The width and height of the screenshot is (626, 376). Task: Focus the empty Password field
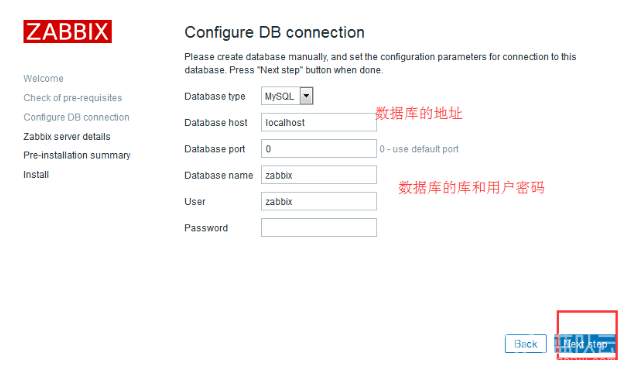pos(319,228)
